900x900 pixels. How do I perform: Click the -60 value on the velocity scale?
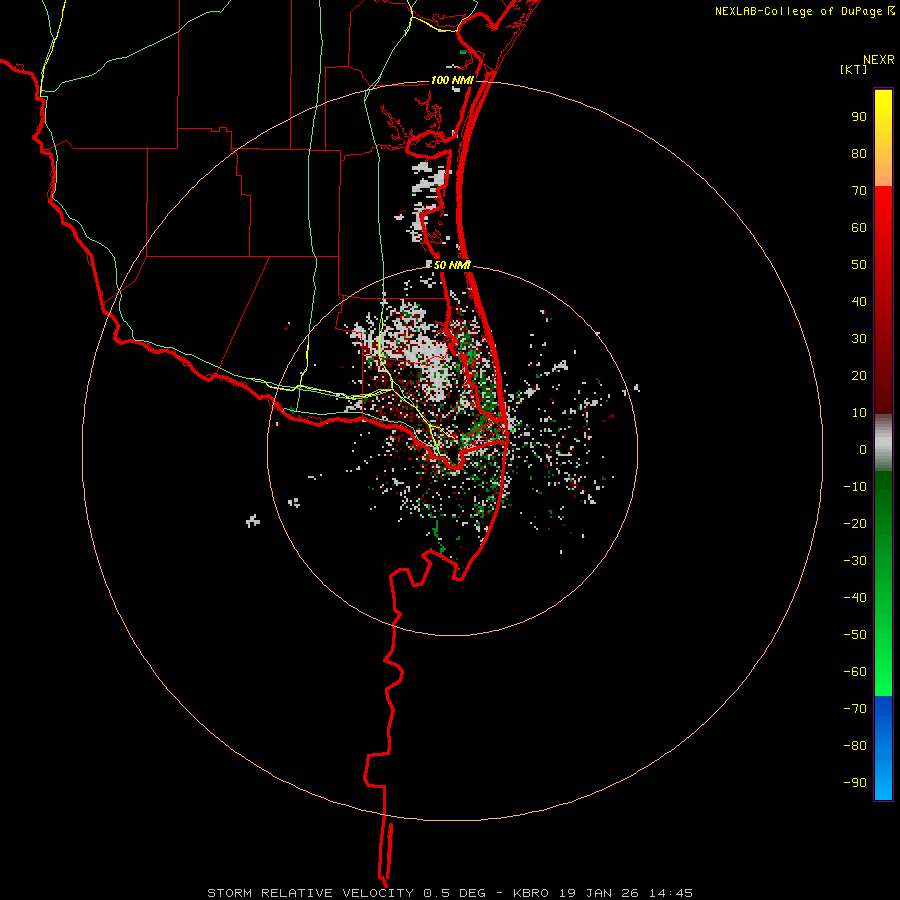tap(855, 672)
